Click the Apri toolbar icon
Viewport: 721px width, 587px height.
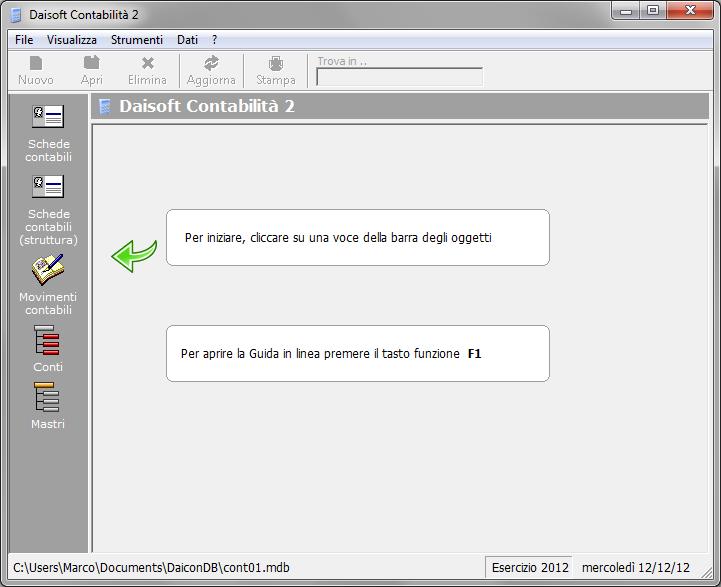pyautogui.click(x=91, y=63)
